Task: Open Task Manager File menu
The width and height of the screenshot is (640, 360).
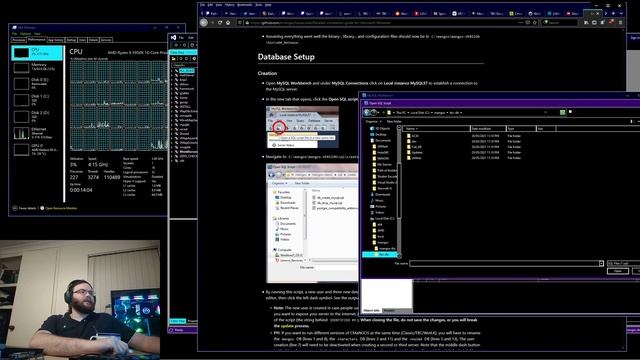Action: [14, 33]
